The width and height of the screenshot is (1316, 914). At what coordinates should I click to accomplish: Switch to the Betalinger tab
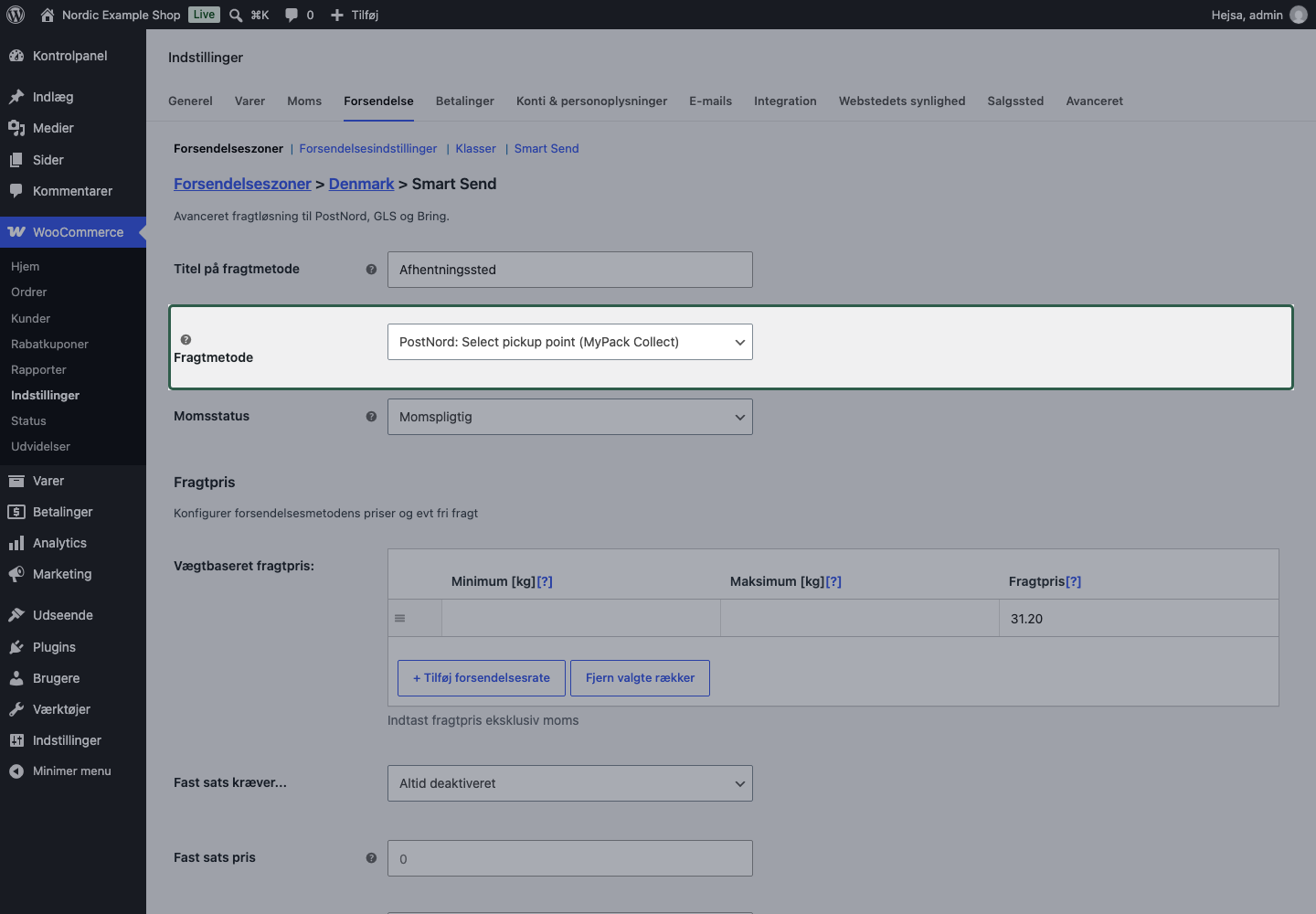pyautogui.click(x=465, y=101)
